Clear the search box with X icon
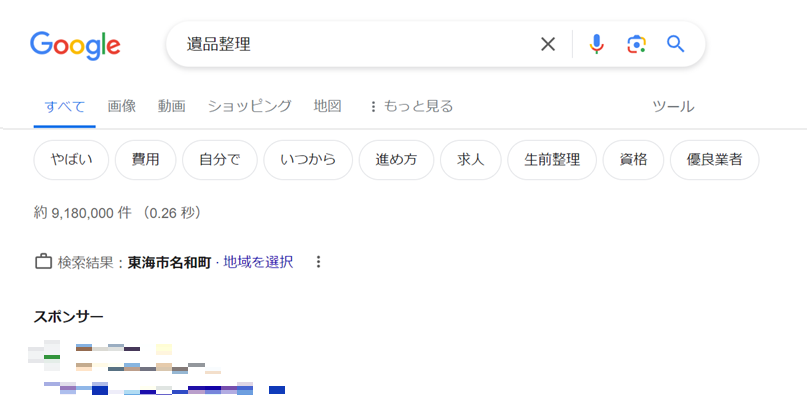The image size is (807, 395). pos(548,44)
